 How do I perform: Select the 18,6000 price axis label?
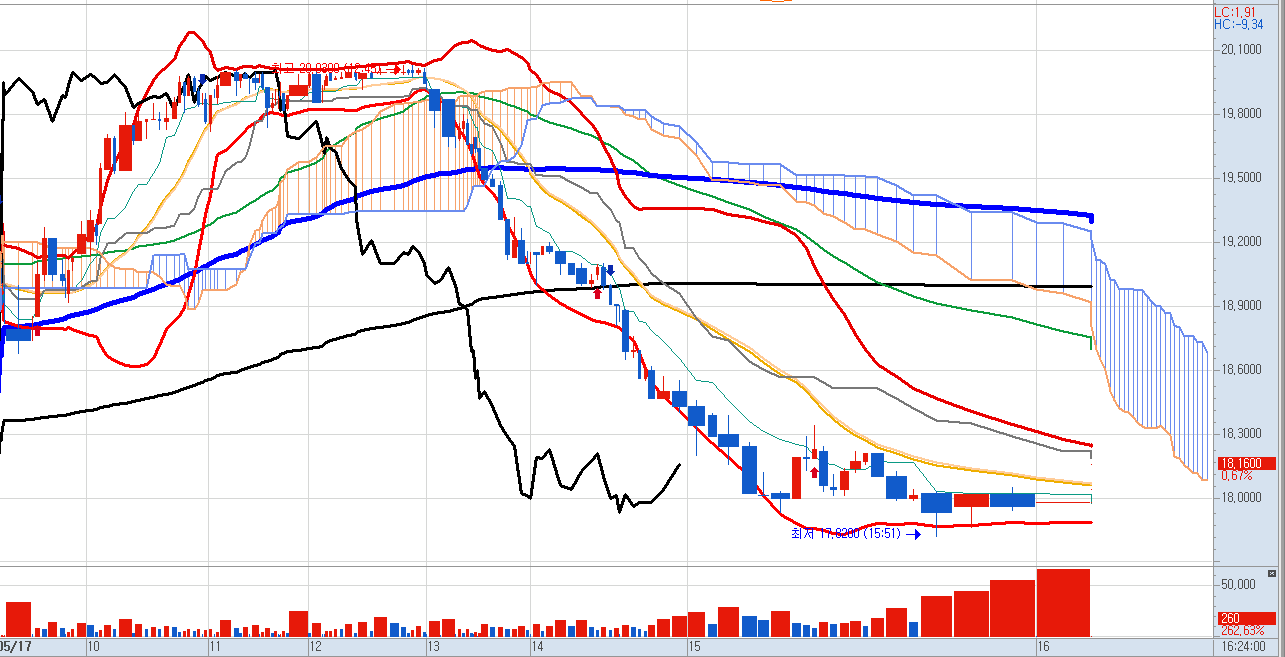(1239, 370)
